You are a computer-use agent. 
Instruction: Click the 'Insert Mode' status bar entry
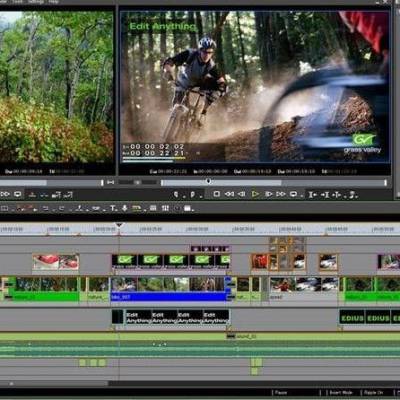[341, 393]
